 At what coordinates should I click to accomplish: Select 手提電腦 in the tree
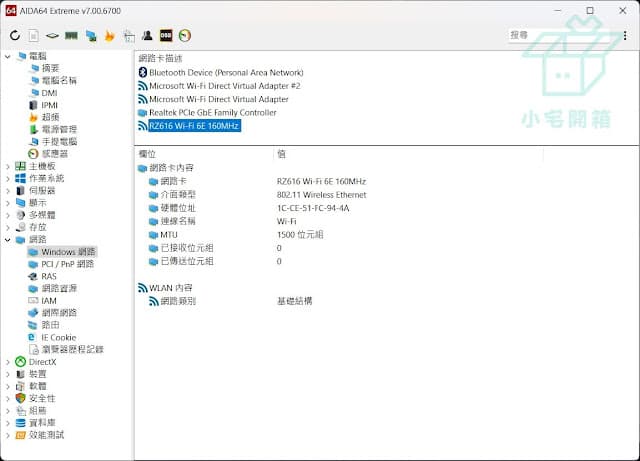point(59,142)
